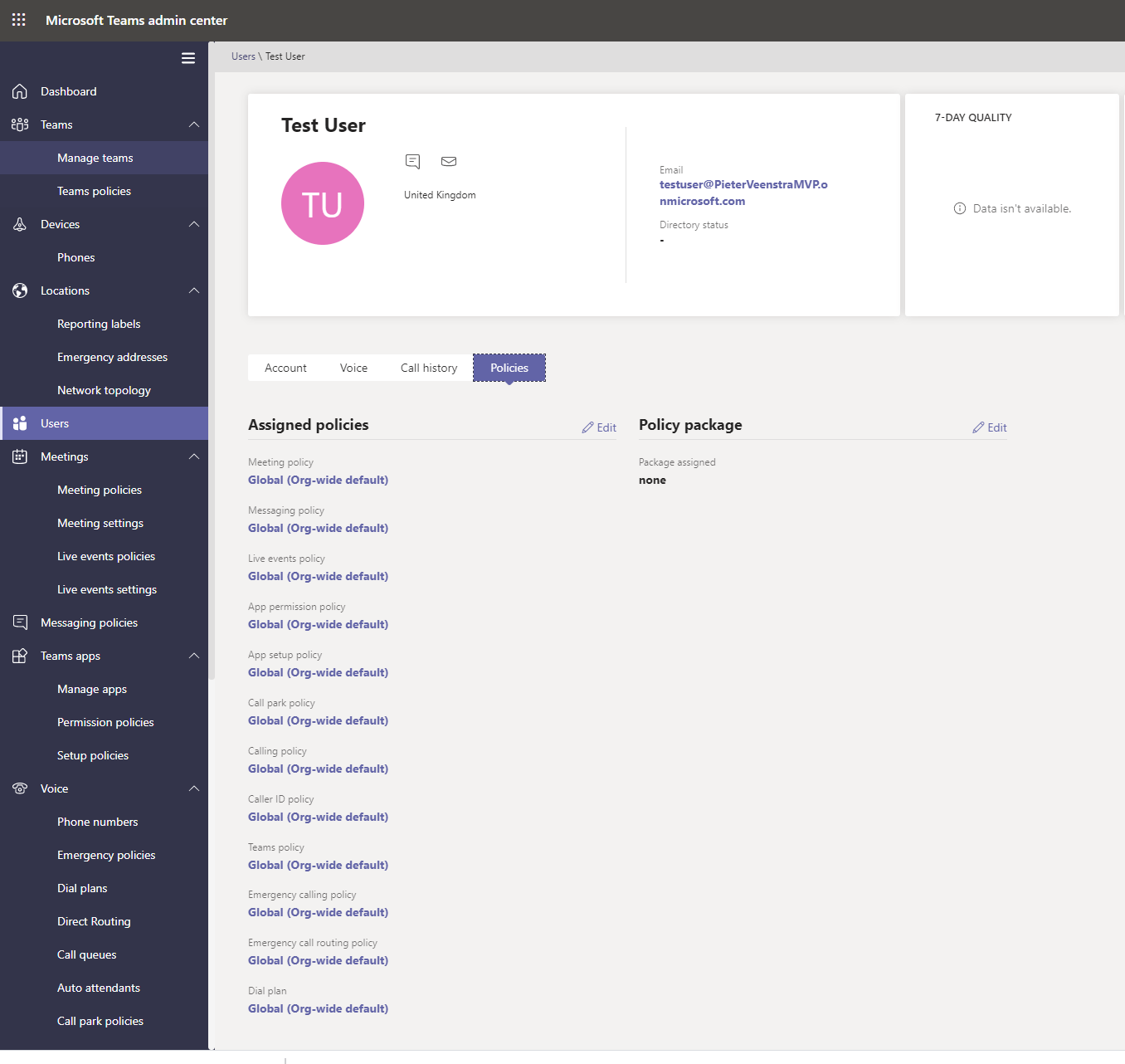Image resolution: width=1125 pixels, height=1064 pixels.
Task: Open the Caller ID policy Global link
Action: 318,817
